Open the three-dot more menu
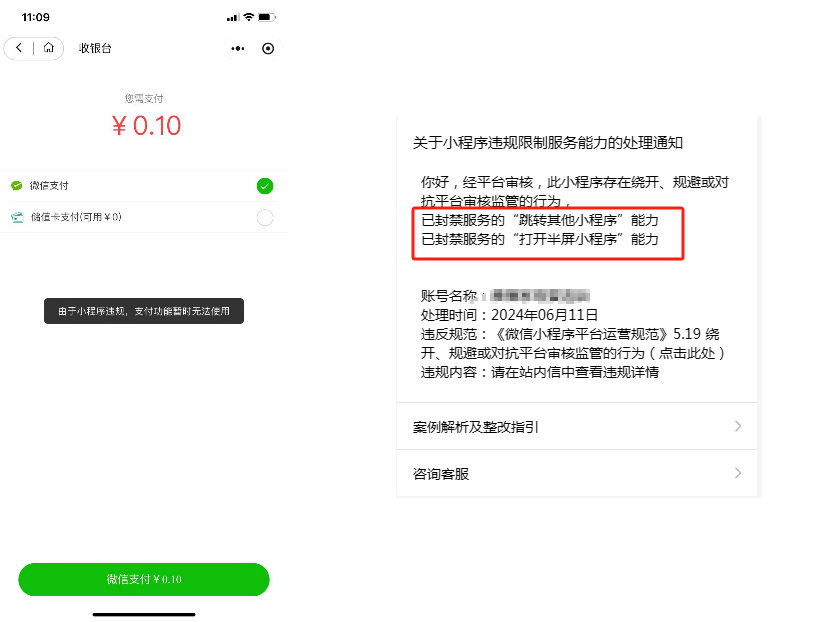818x622 pixels. [238, 49]
